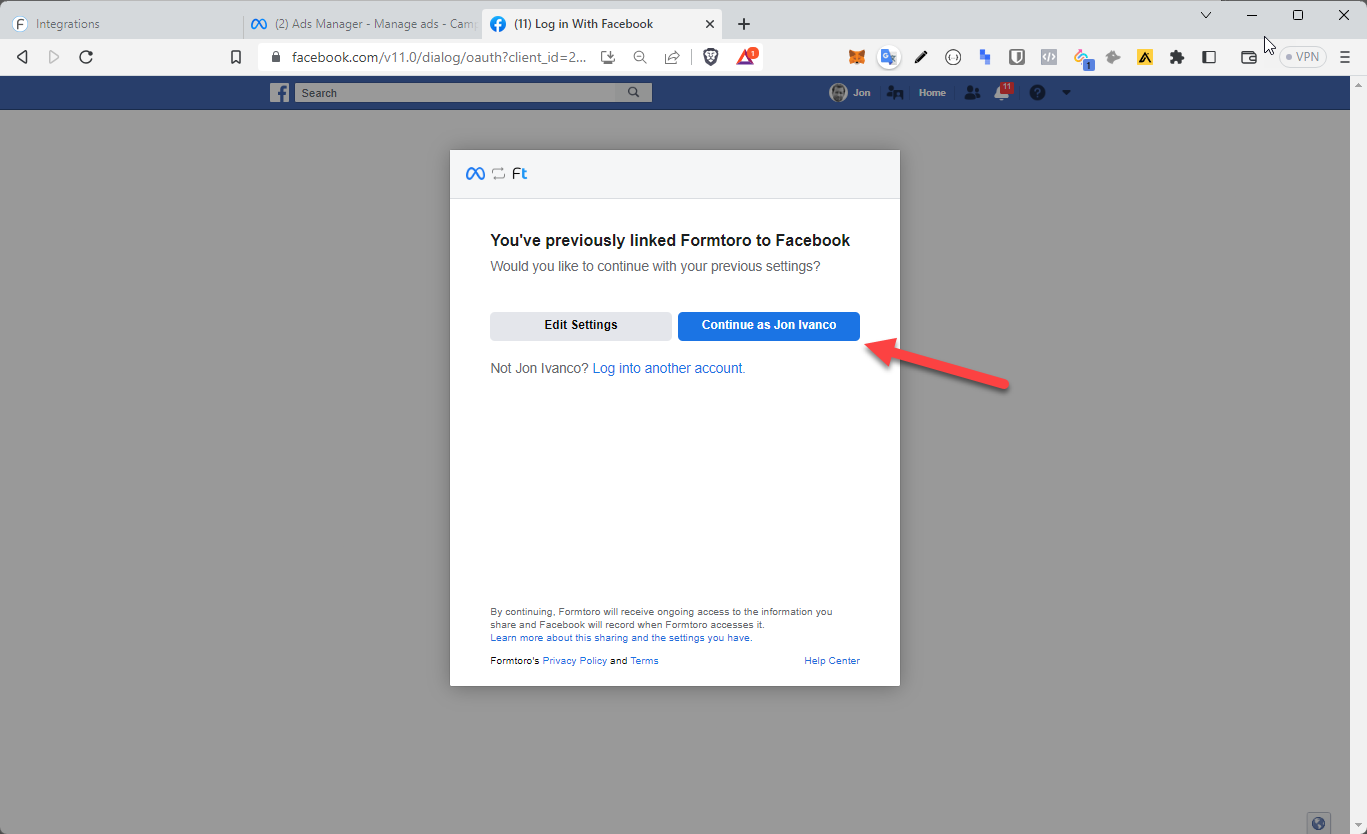Click the colorful link extension with badge
The image size is (1367, 834).
[x=1083, y=59]
